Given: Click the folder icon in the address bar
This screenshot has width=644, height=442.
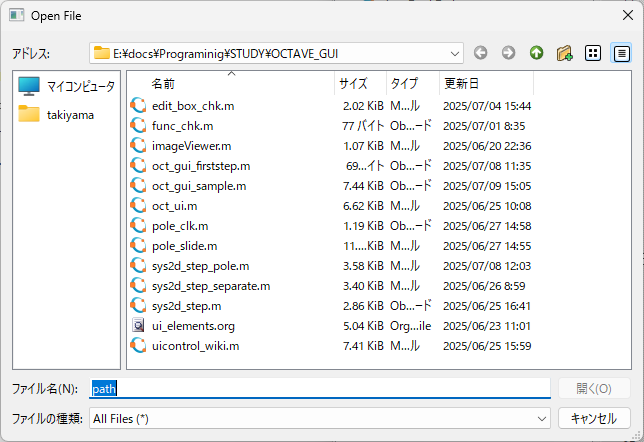Looking at the screenshot, I should pyautogui.click(x=101, y=53).
